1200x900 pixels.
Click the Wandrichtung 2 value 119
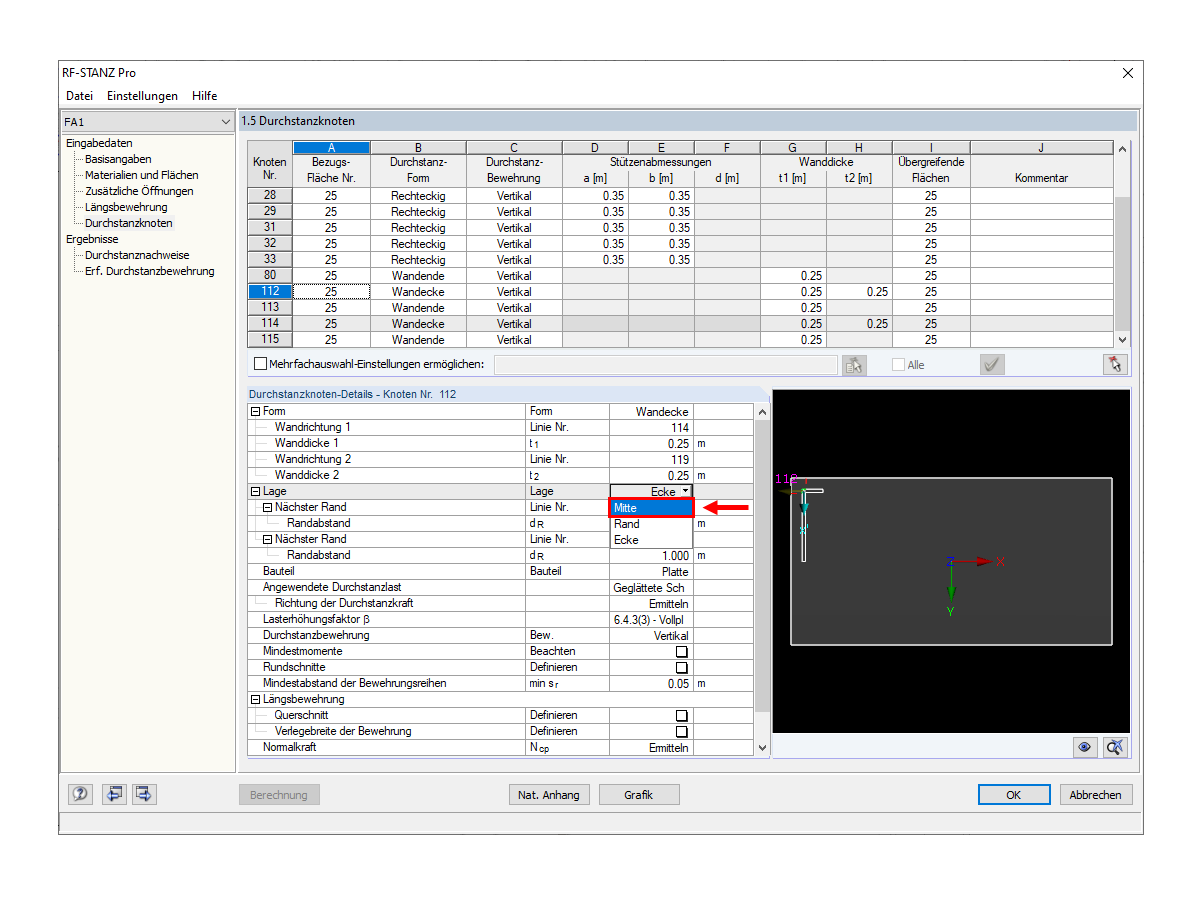pyautogui.click(x=651, y=459)
